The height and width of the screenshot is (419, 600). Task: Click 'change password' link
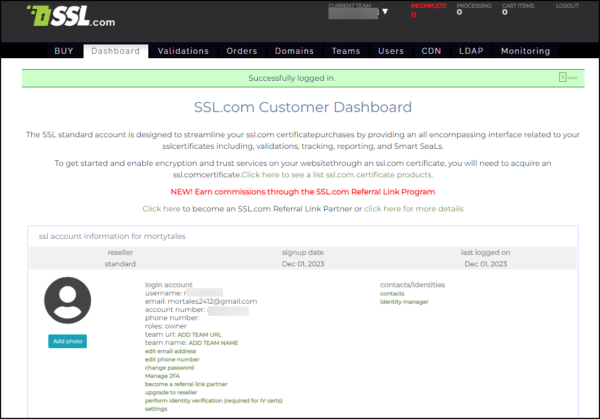coord(169,368)
